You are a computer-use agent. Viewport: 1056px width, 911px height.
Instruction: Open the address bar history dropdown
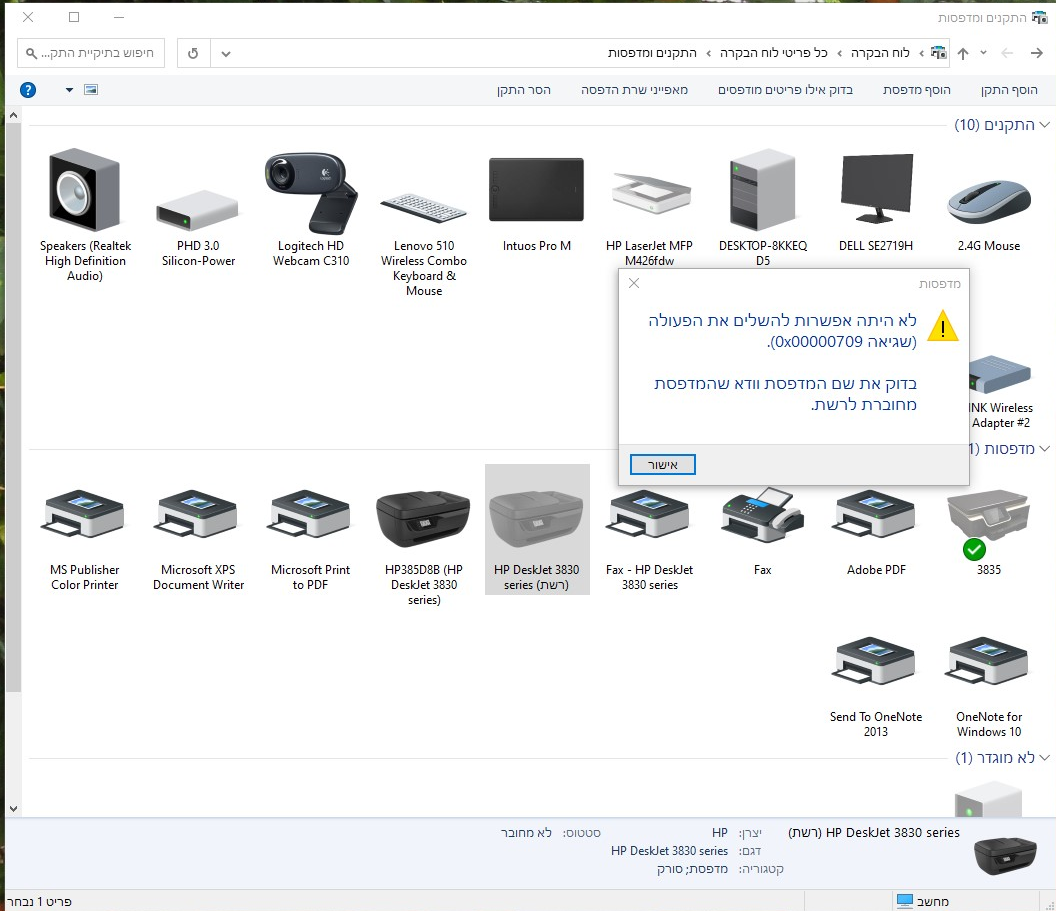tap(226, 53)
